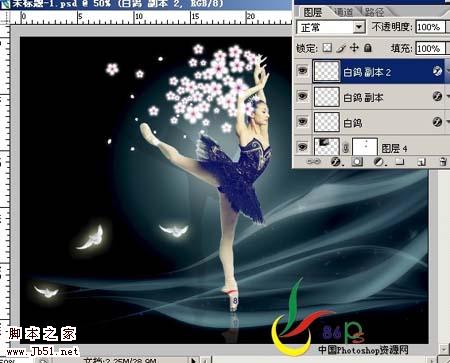Add a layer mask
Screen dimensions: 450x363
pyautogui.click(x=357, y=162)
